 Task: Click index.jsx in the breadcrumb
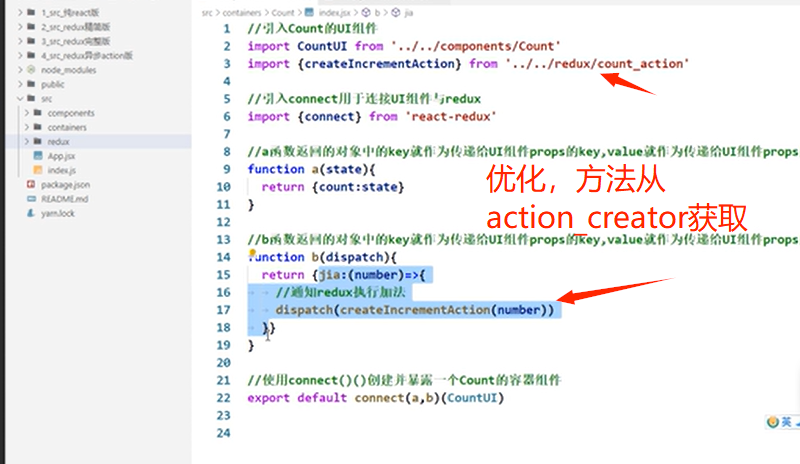(334, 13)
